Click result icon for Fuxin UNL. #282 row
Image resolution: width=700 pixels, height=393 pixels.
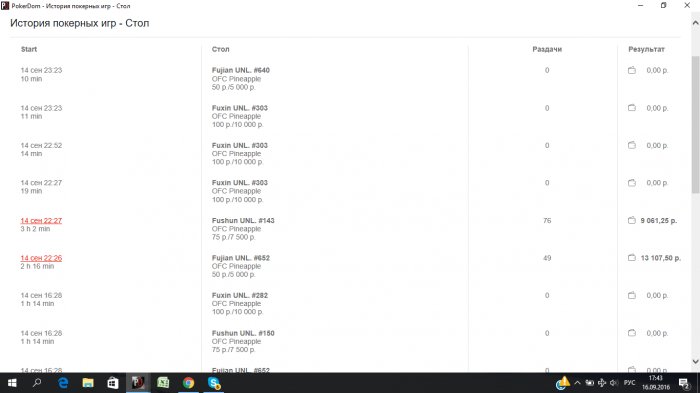click(632, 296)
